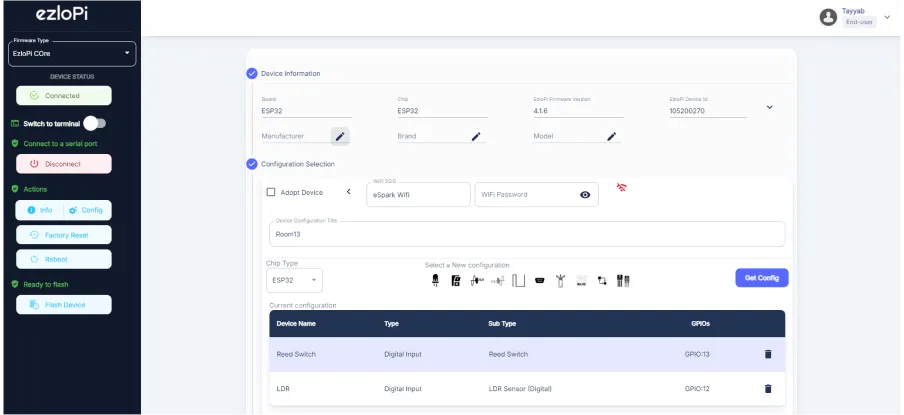Edit the Model field with pencil icon

612,136
